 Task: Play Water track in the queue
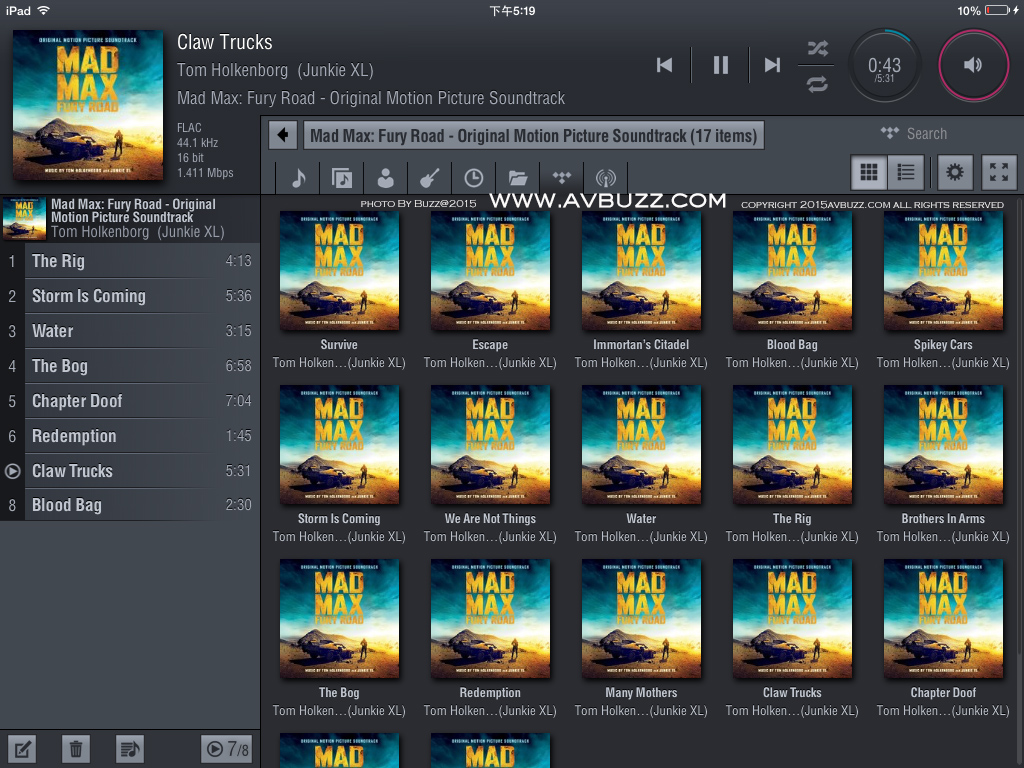pyautogui.click(x=130, y=331)
